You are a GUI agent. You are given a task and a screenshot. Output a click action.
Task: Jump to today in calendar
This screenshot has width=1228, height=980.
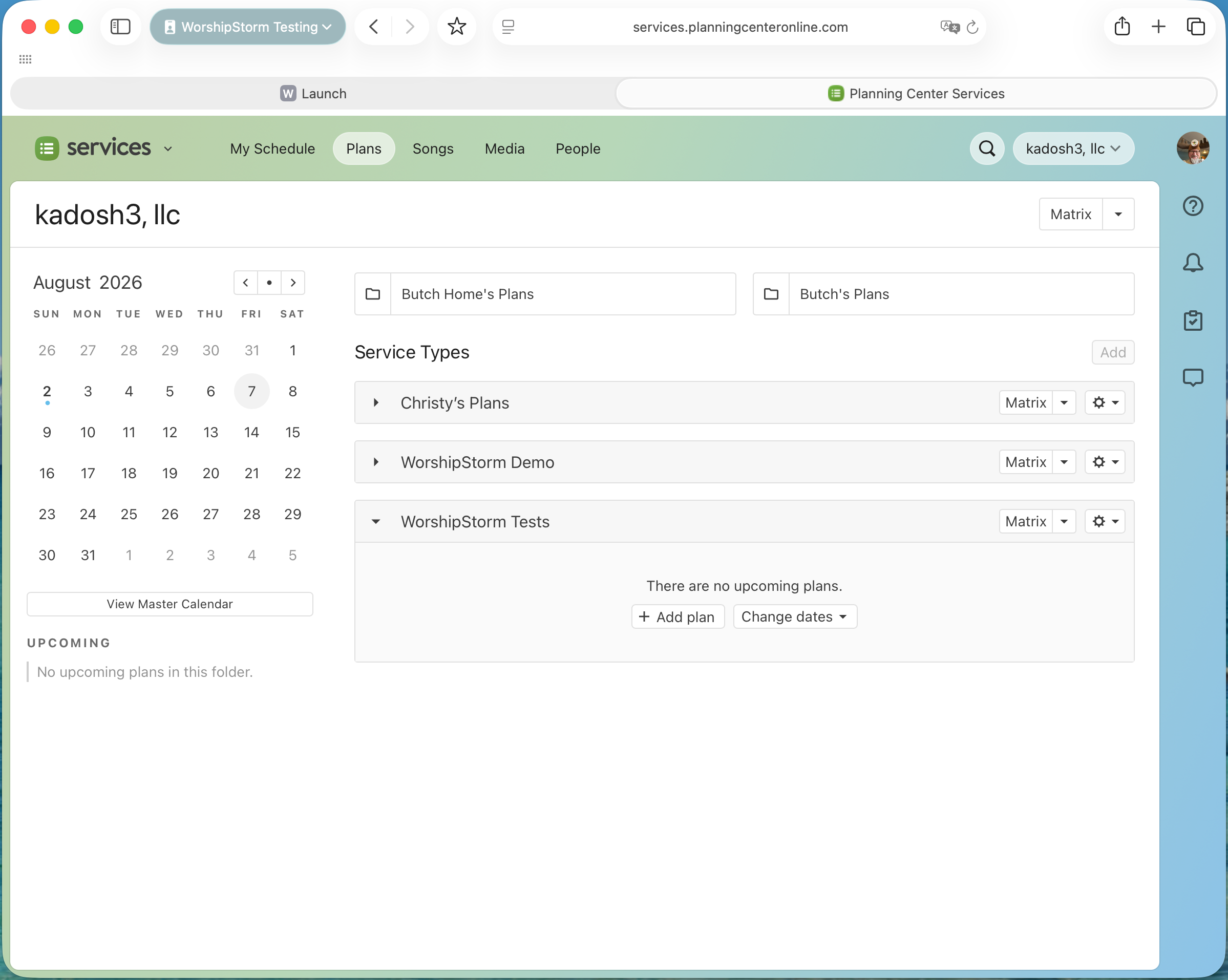[x=269, y=283]
